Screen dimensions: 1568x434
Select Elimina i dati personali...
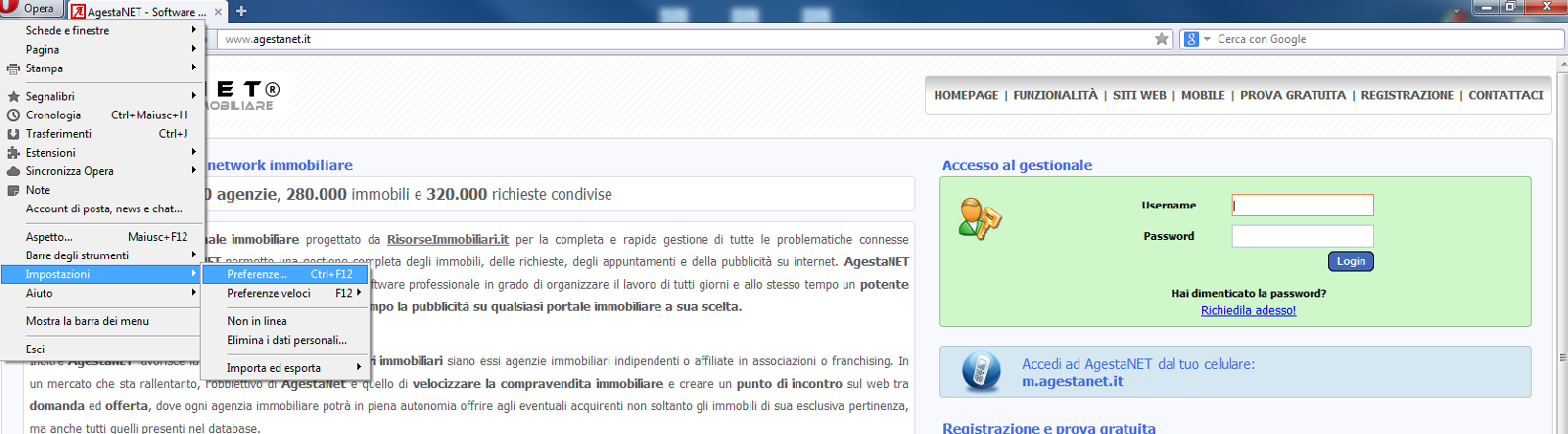tap(286, 340)
